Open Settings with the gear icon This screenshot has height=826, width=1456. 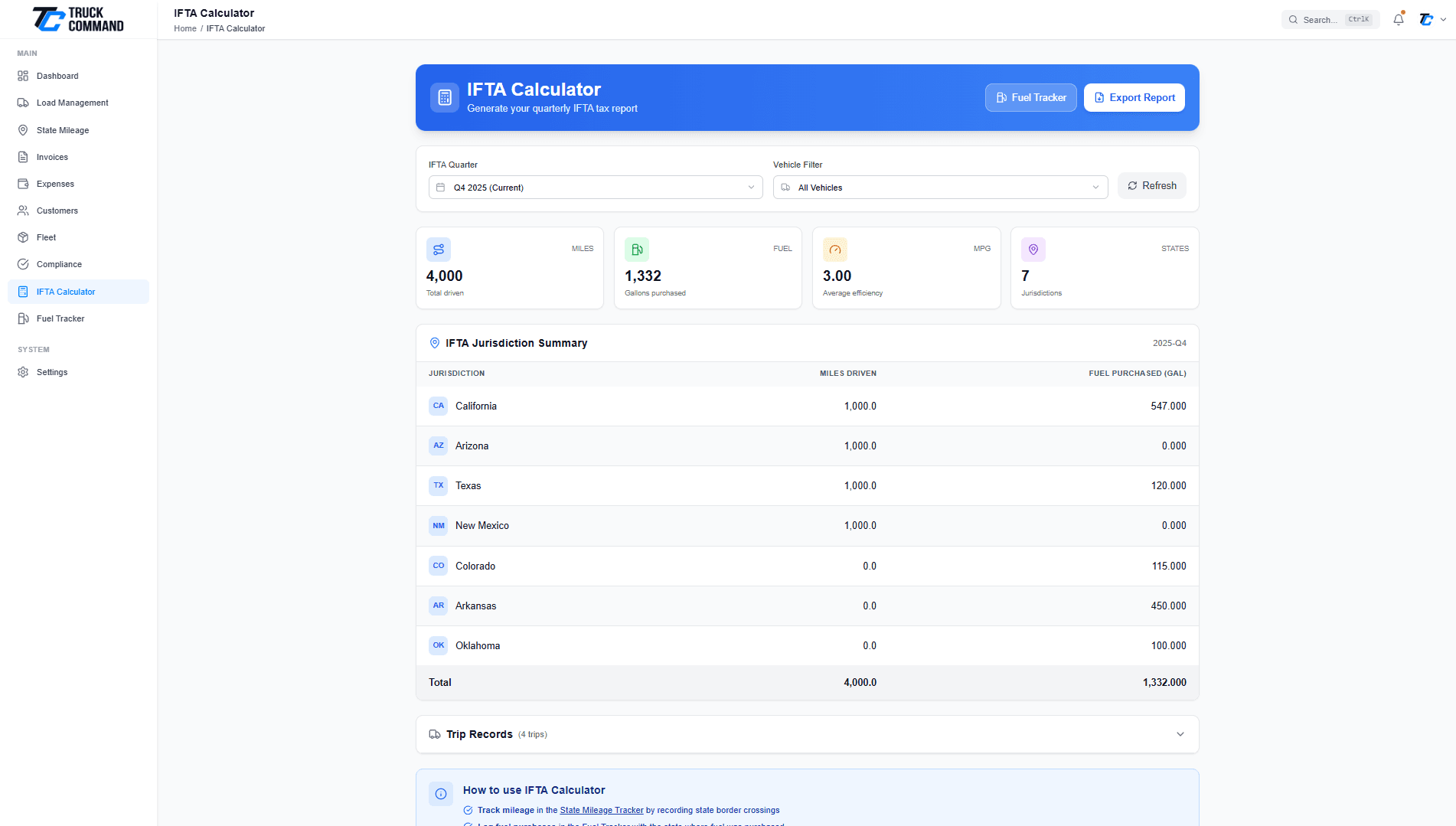click(x=24, y=372)
